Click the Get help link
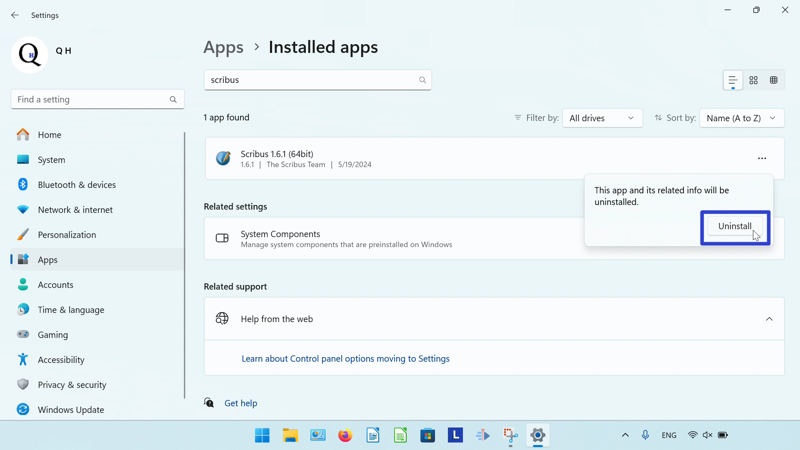 coord(241,403)
